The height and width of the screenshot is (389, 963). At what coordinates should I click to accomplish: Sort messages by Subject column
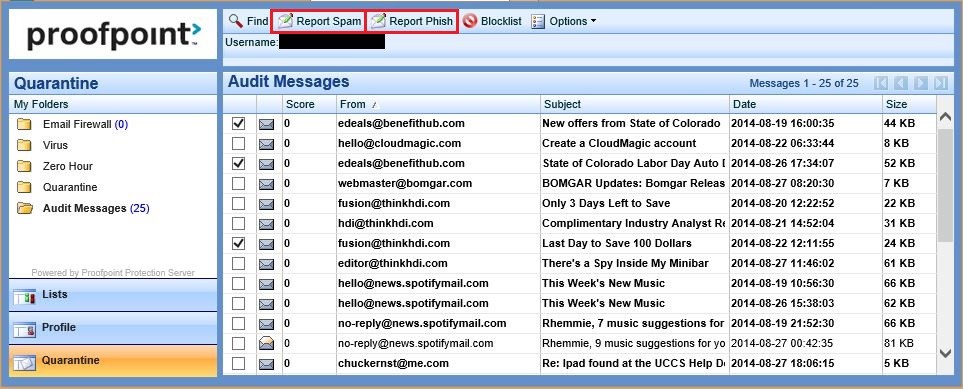point(634,104)
